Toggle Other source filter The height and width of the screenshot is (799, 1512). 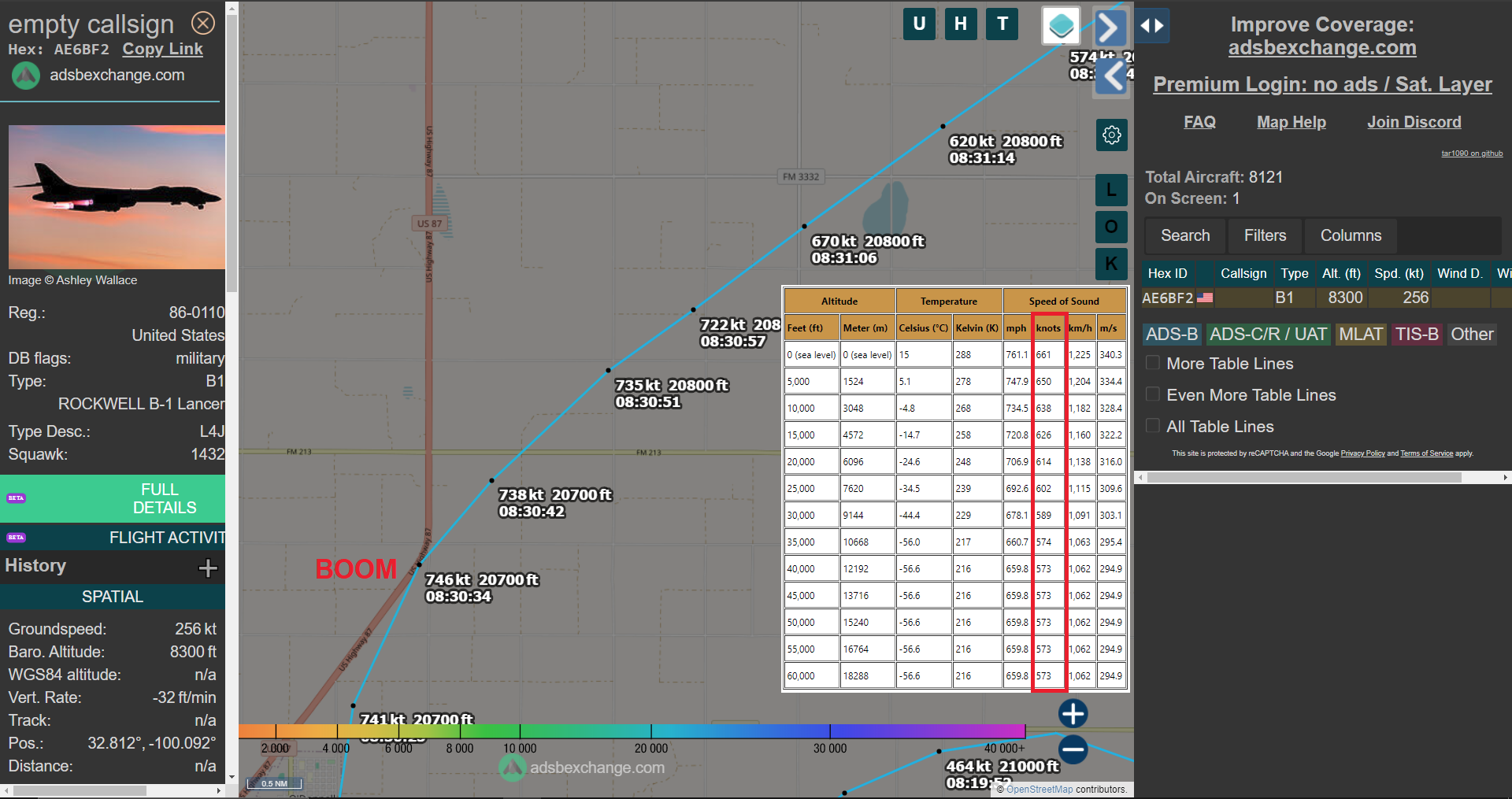1472,335
